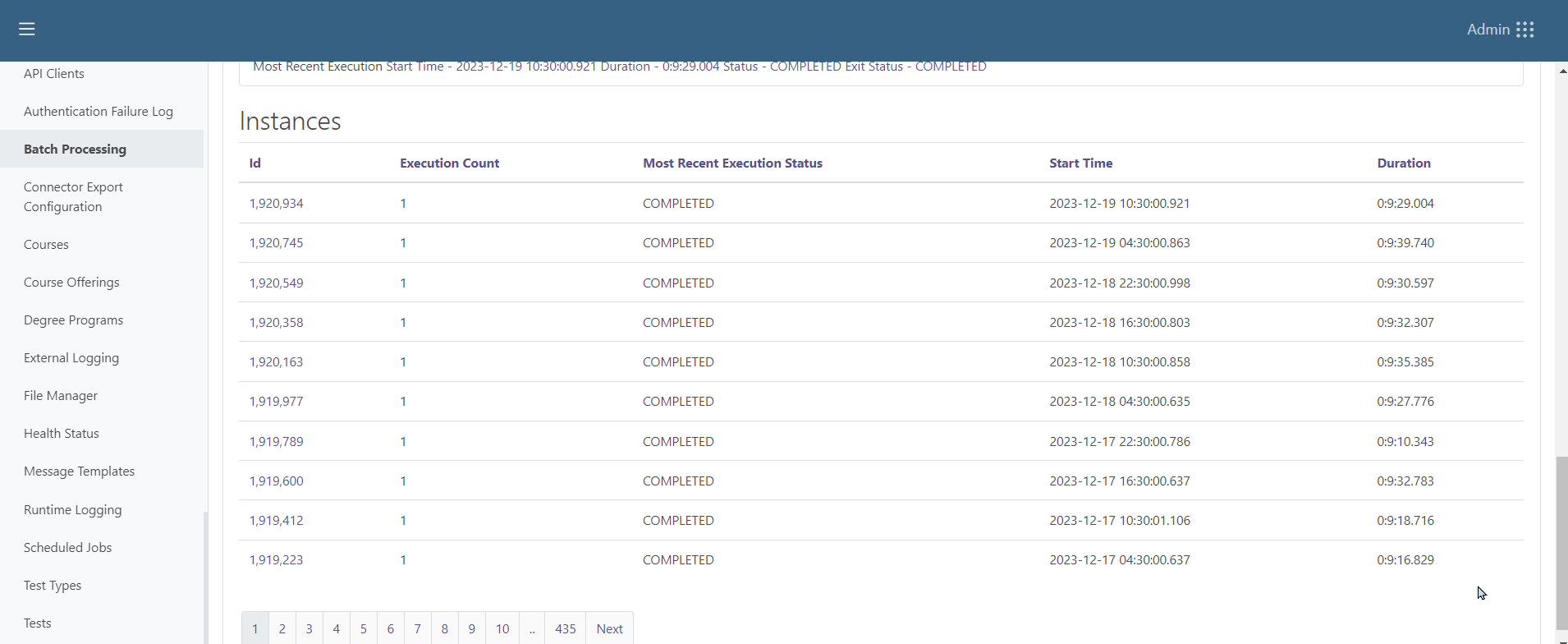
Task: Click COMPLETED status for instance 1,919,223
Action: point(678,560)
